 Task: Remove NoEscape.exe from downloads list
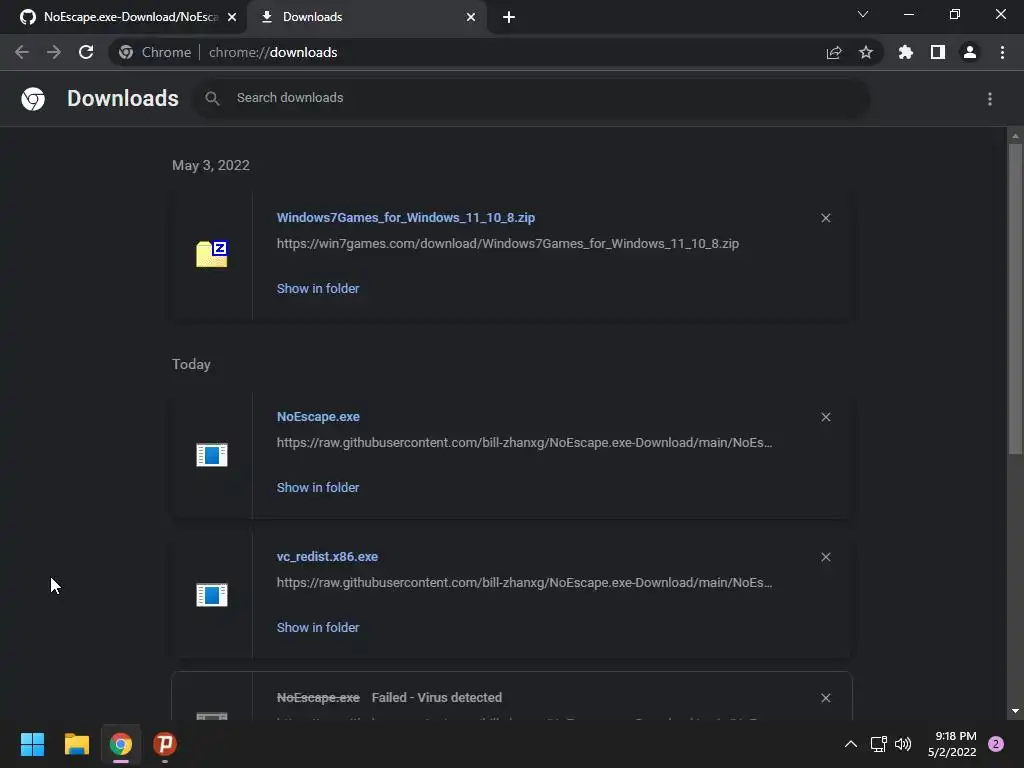825,417
